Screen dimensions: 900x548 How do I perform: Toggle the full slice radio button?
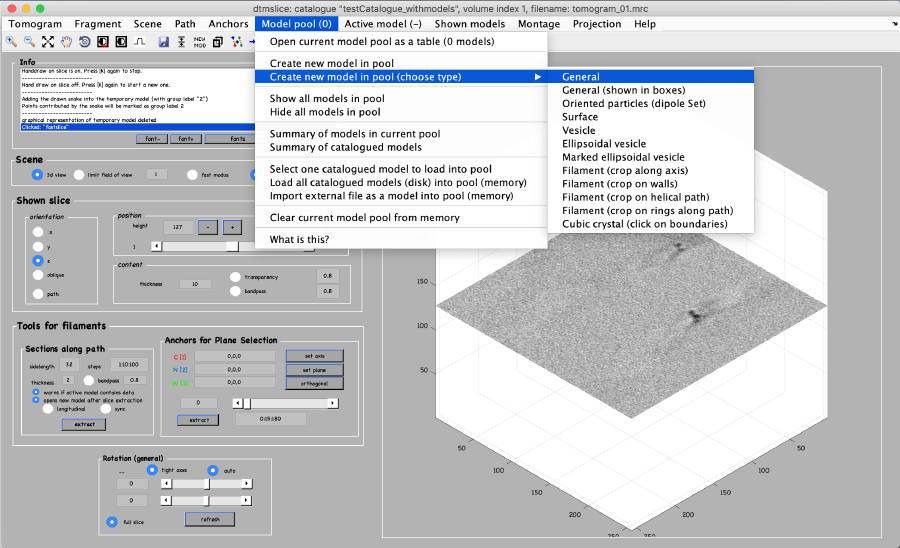pyautogui.click(x=111, y=521)
